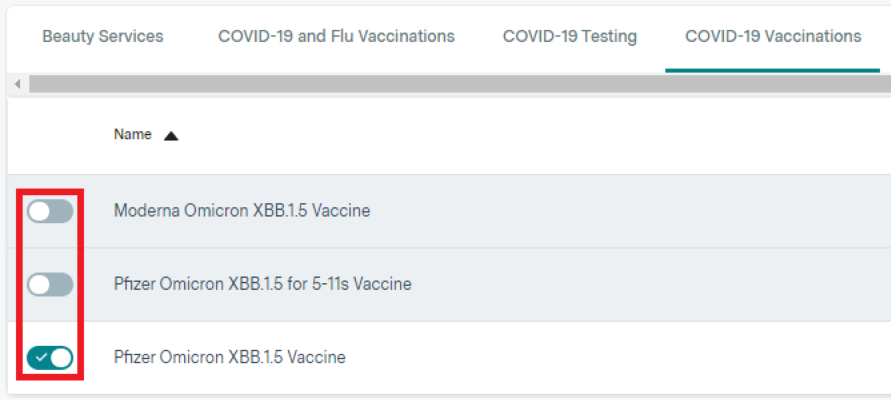The width and height of the screenshot is (891, 400).
Task: Sort the list by the Name column header
Action: coord(132,135)
